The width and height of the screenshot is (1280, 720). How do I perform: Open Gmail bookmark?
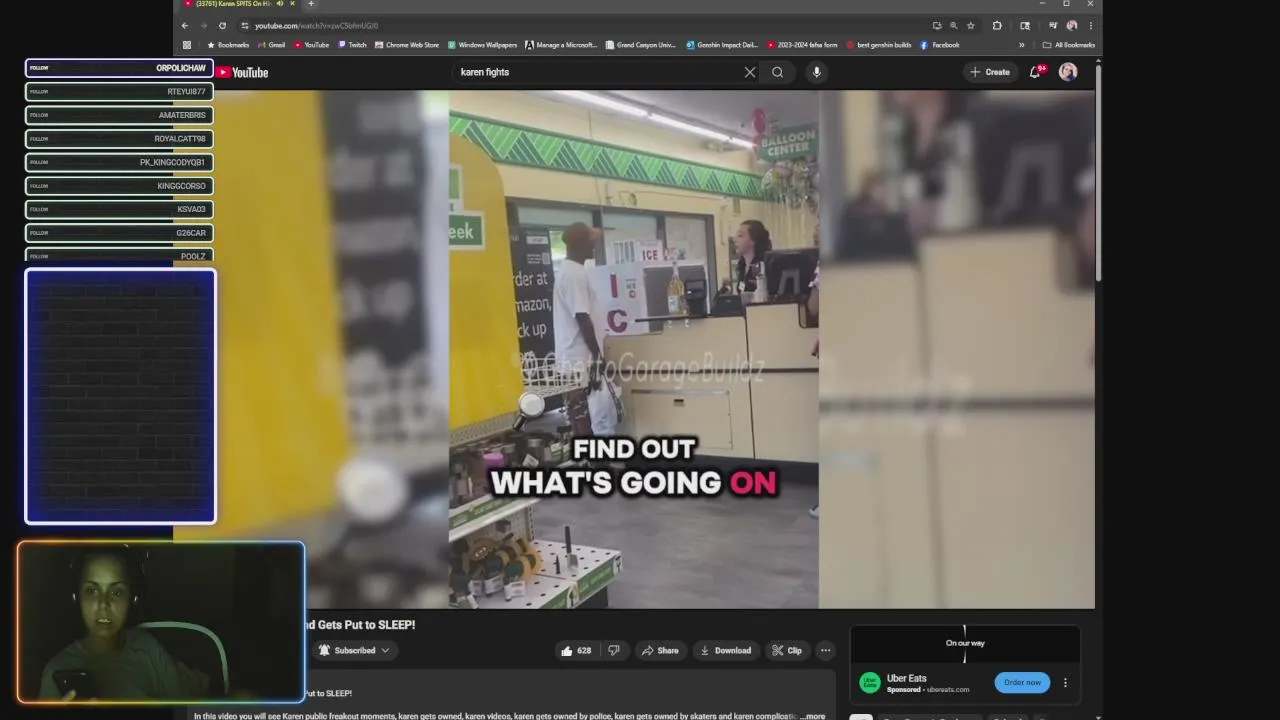pos(271,45)
